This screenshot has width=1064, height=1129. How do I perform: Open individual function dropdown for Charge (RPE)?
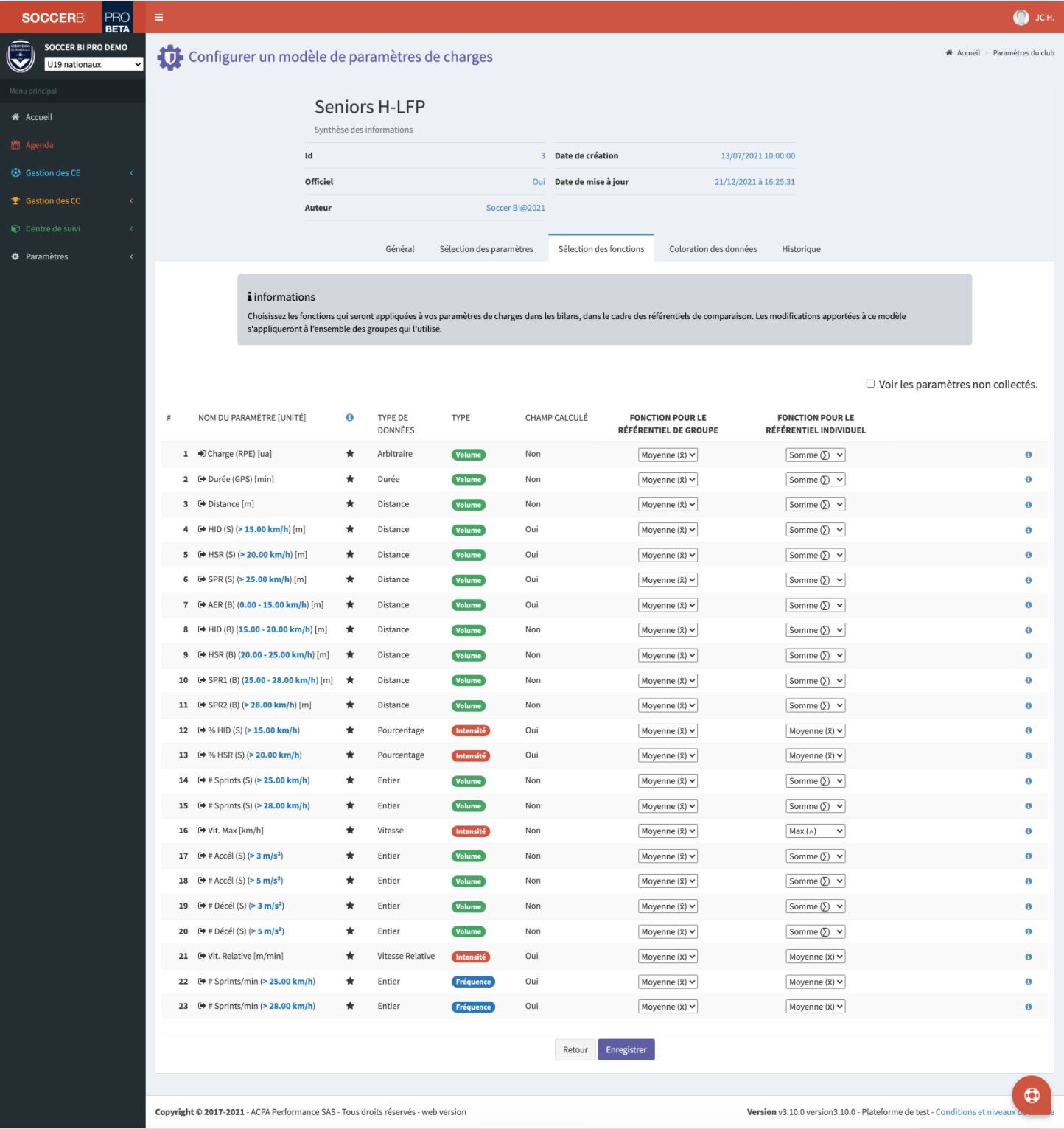[x=816, y=455]
